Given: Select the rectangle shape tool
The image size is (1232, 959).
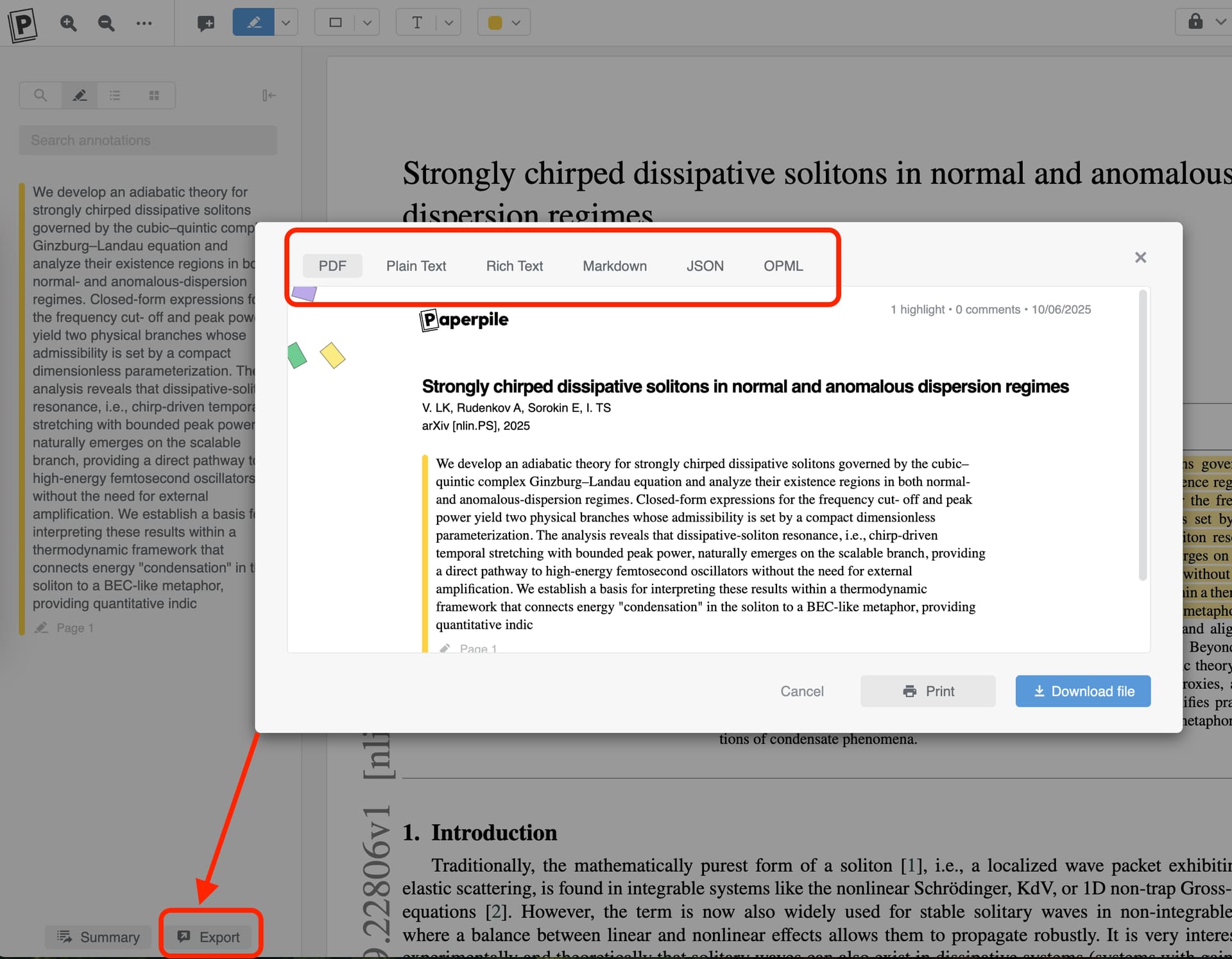Looking at the screenshot, I should (335, 22).
